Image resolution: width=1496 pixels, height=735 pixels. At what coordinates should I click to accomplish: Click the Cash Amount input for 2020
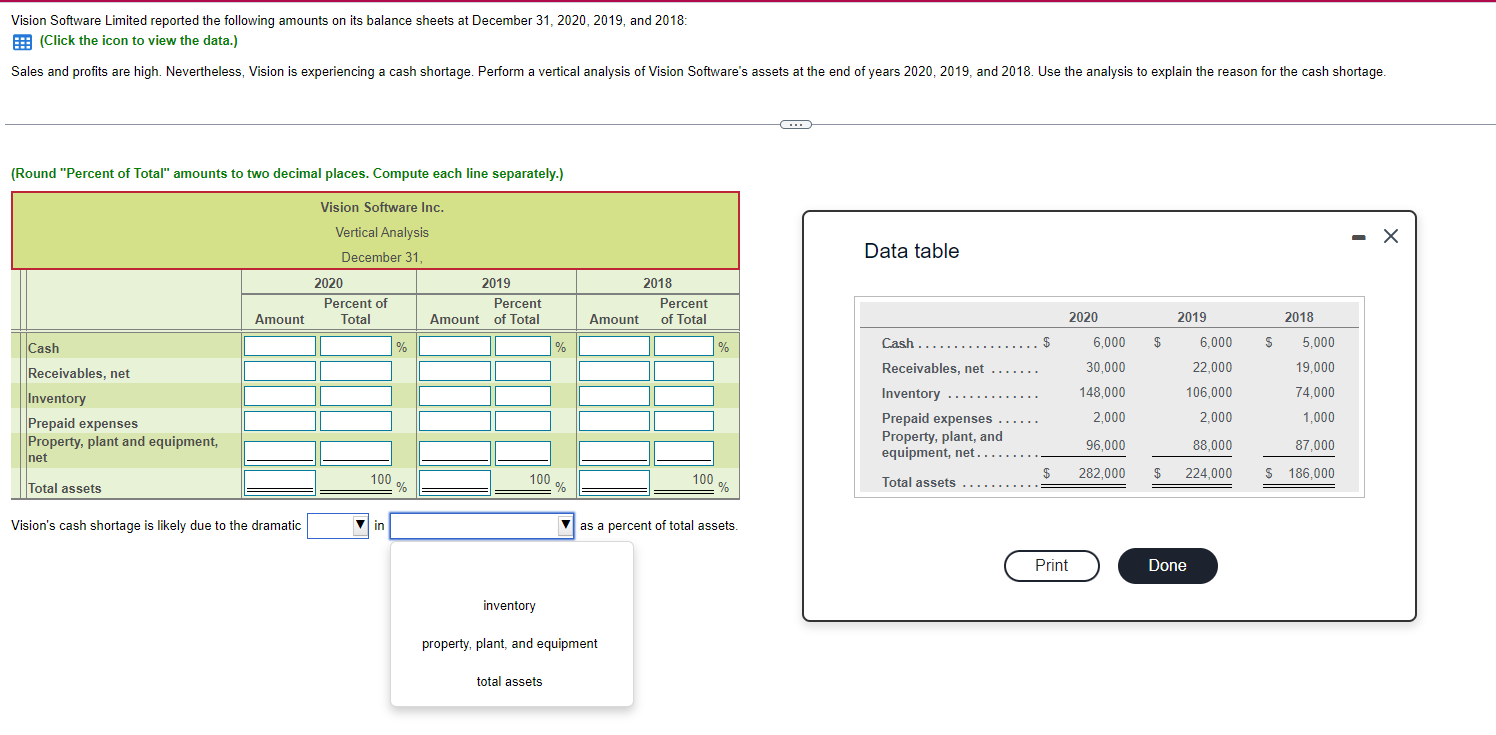coord(278,346)
